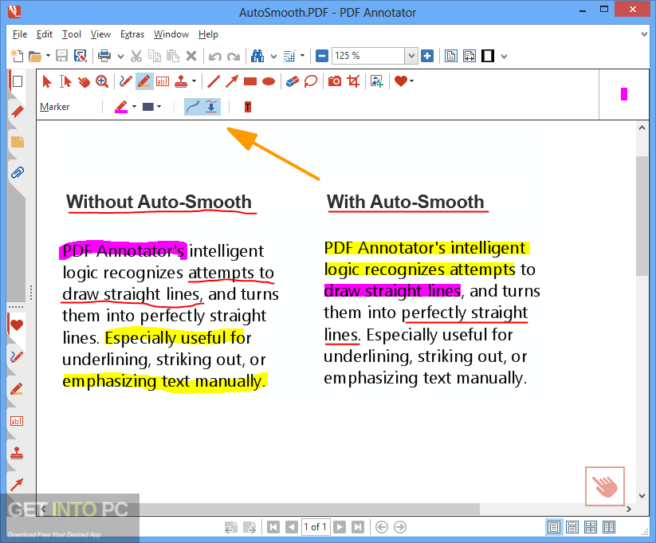Select the Zoom magnifier tool

click(x=102, y=81)
